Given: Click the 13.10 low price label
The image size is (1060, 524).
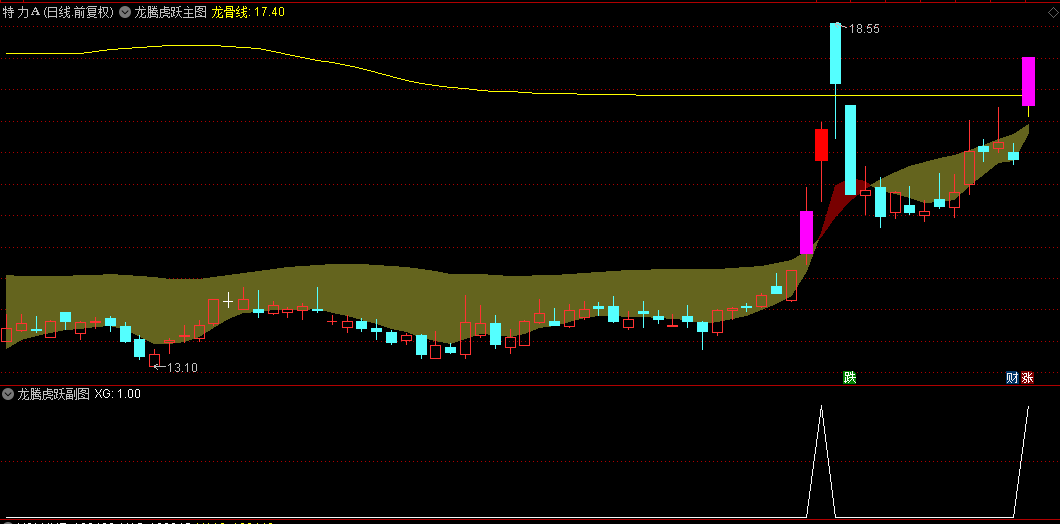Looking at the screenshot, I should (x=183, y=368).
